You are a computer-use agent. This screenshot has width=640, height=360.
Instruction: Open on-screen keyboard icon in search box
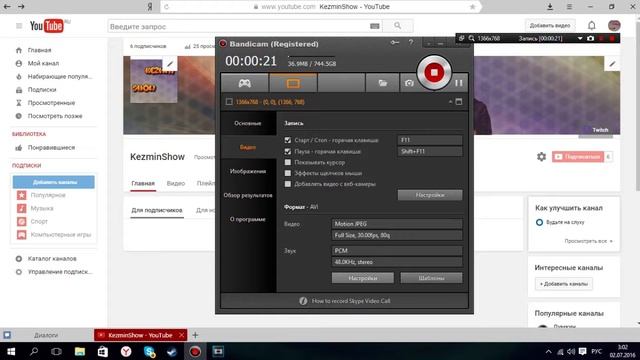(375, 26)
